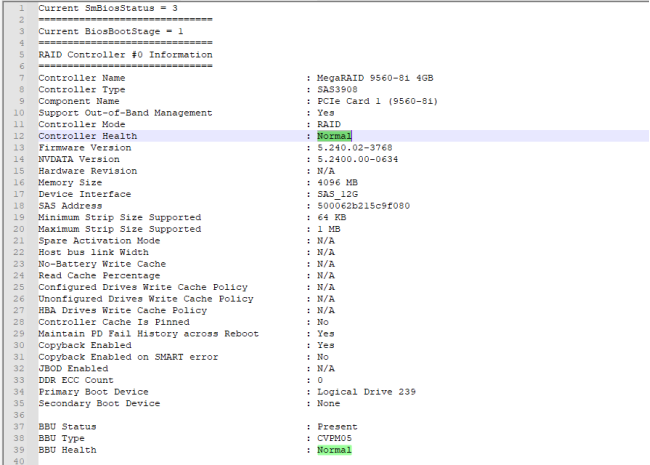Click line number 37 in the gutter

pyautogui.click(x=19, y=426)
